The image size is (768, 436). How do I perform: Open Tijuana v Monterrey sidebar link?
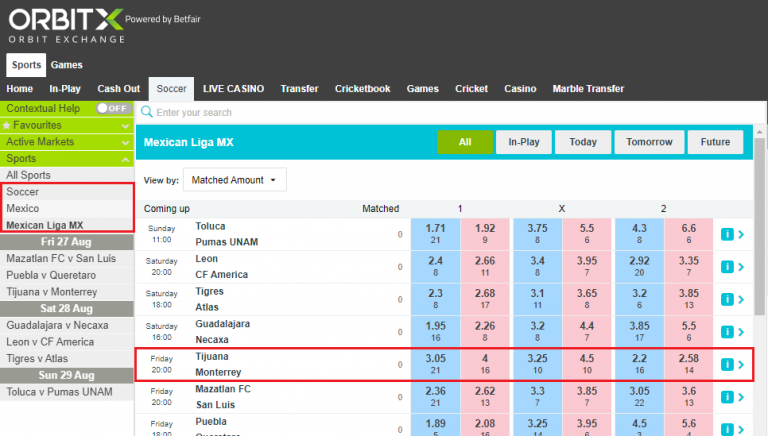pos(67,291)
